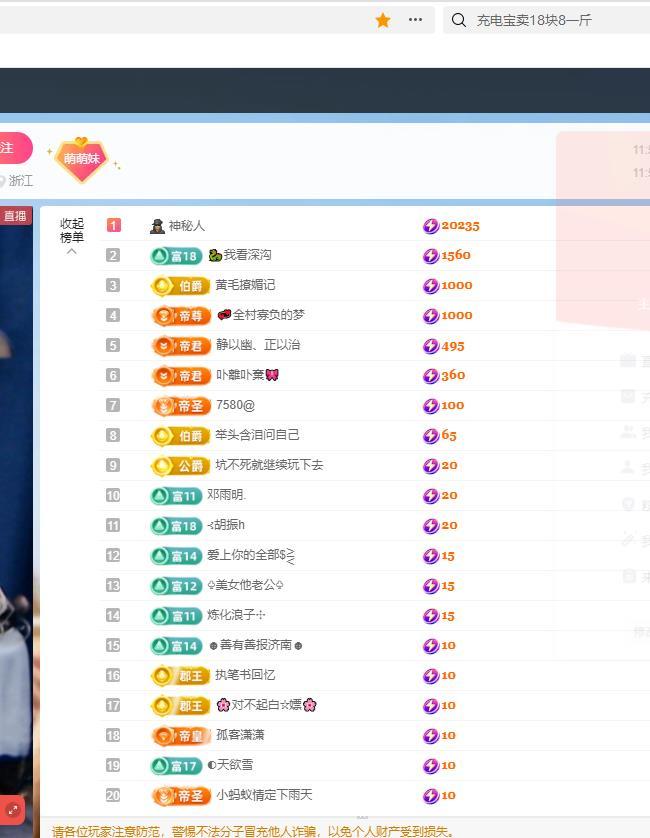
Task: Click the 1560 contribution value
Action: click(456, 255)
